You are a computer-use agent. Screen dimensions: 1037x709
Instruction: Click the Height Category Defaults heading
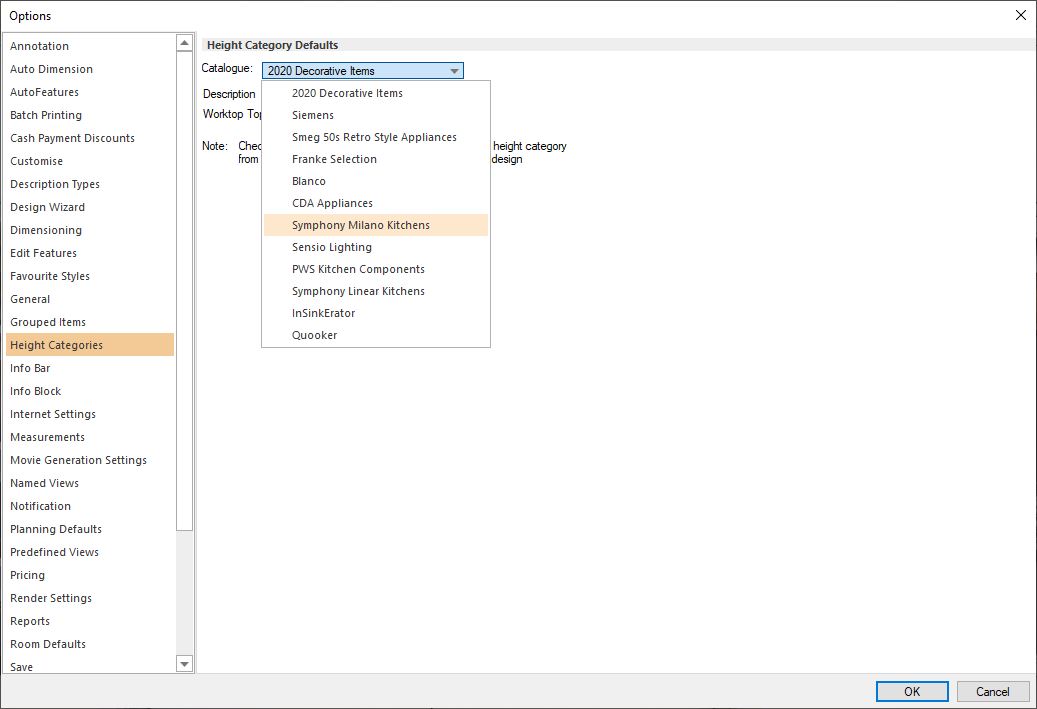pos(272,46)
